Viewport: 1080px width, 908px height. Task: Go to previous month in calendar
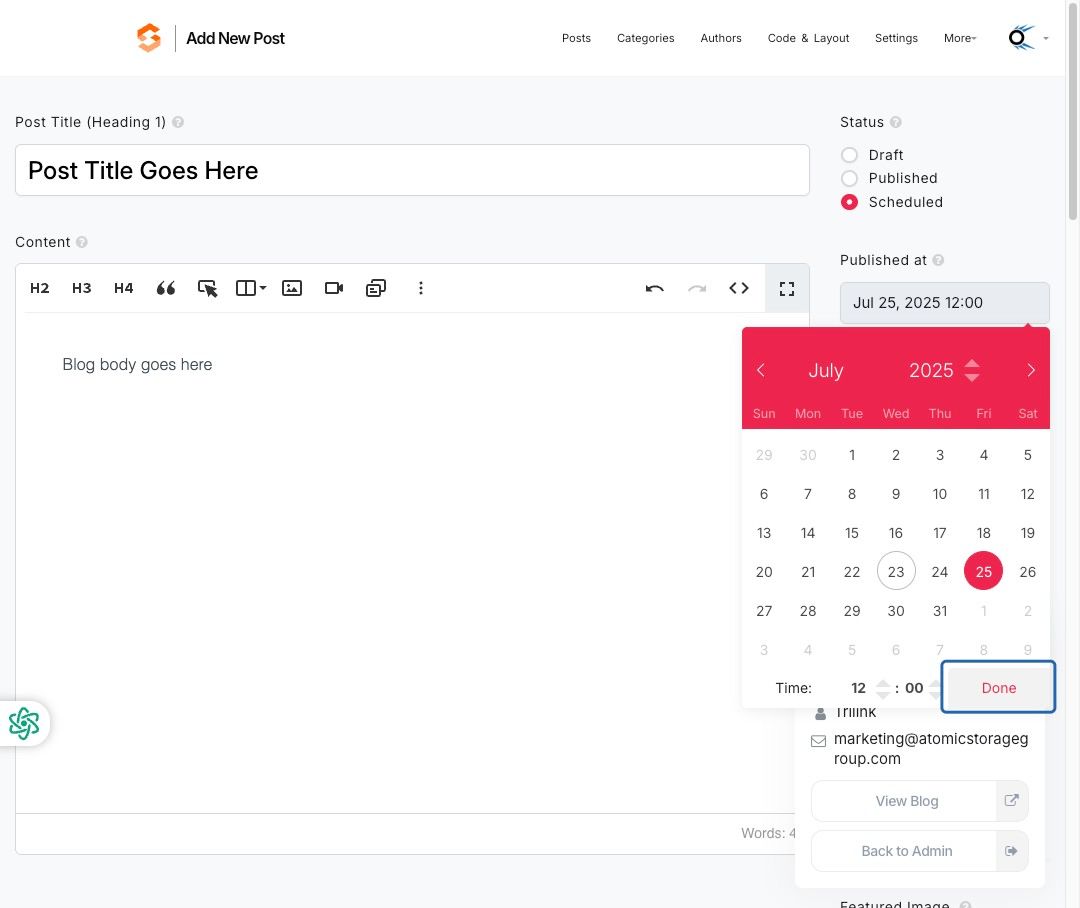(760, 370)
